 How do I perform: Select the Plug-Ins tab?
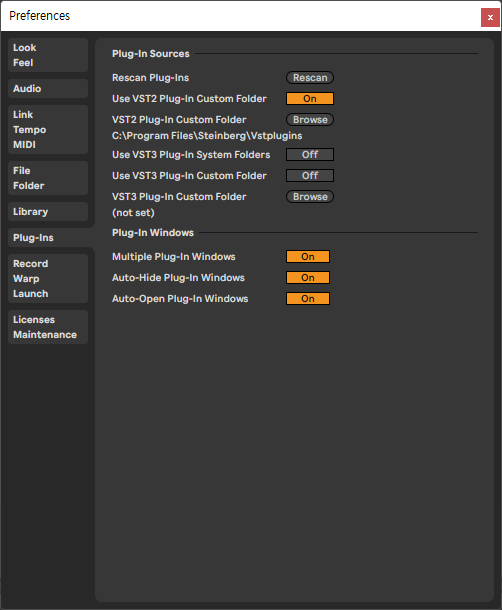pos(51,238)
